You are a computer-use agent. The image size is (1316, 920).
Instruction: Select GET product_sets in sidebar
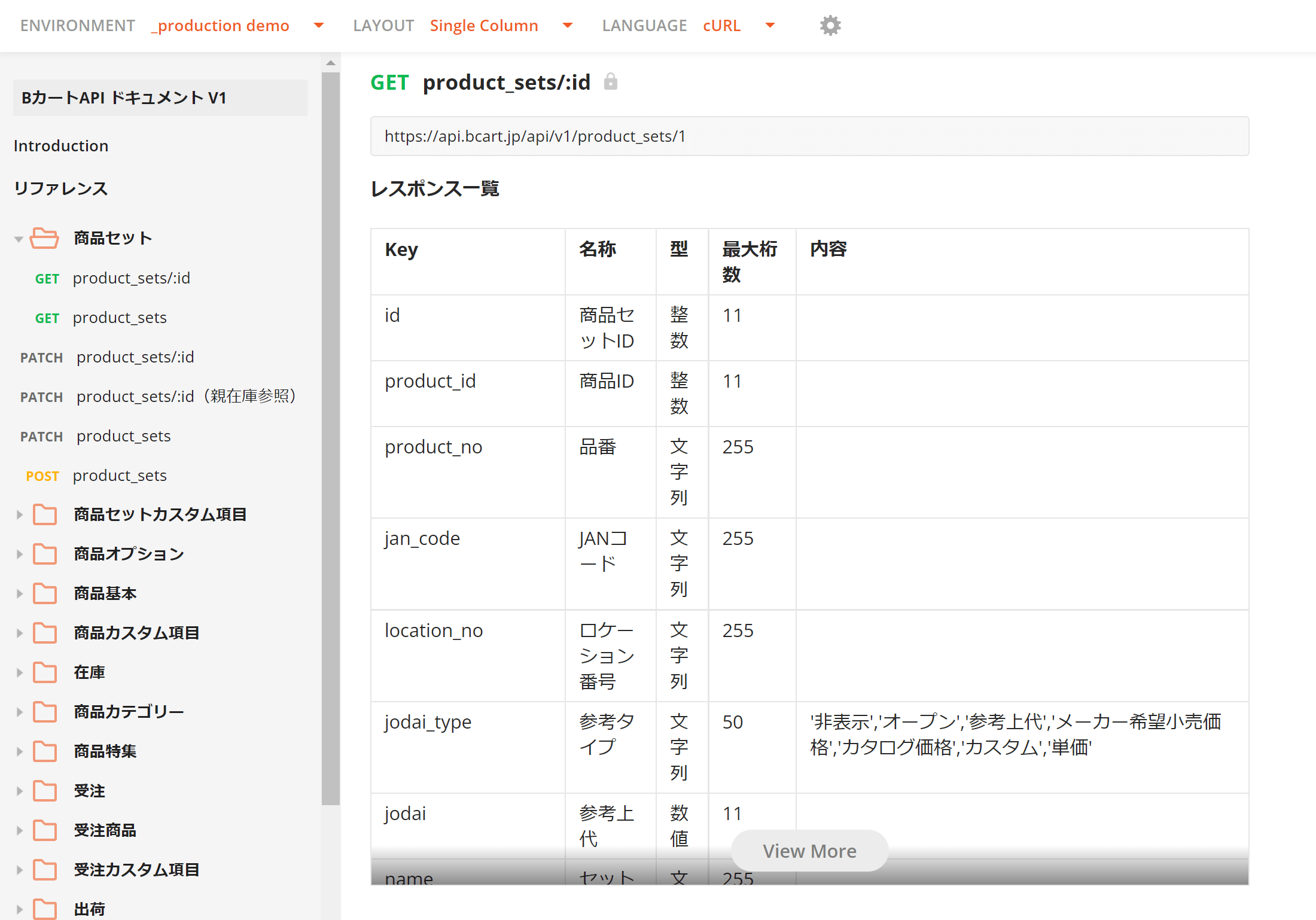pyautogui.click(x=100, y=318)
